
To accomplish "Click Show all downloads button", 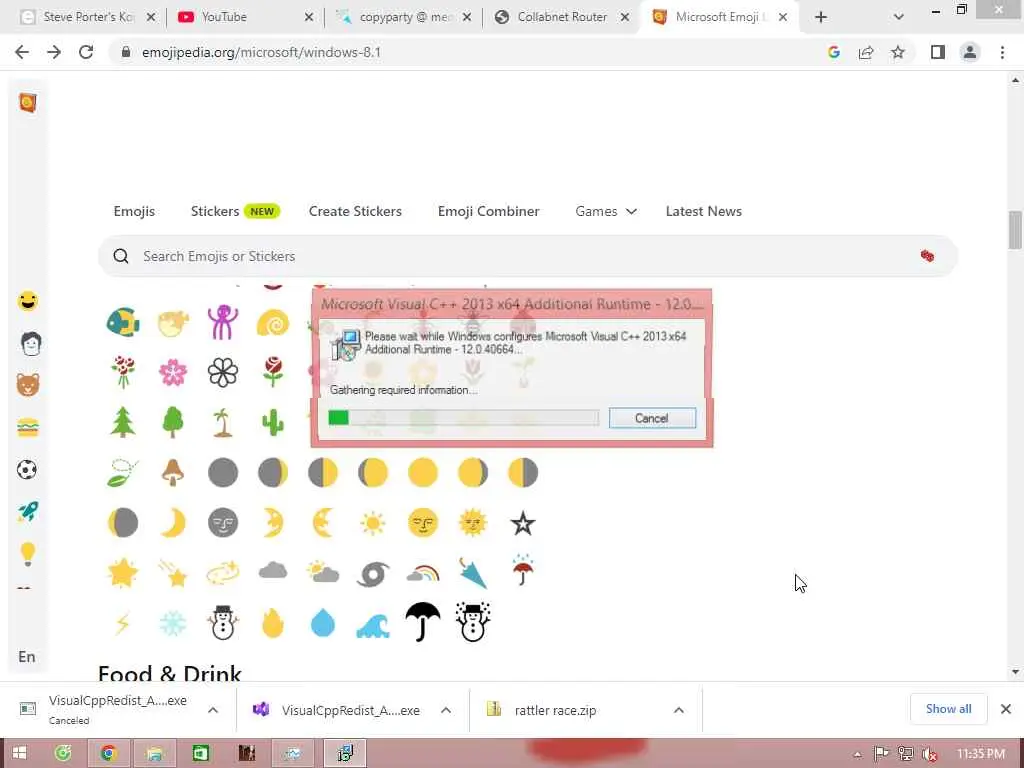I will [948, 709].
